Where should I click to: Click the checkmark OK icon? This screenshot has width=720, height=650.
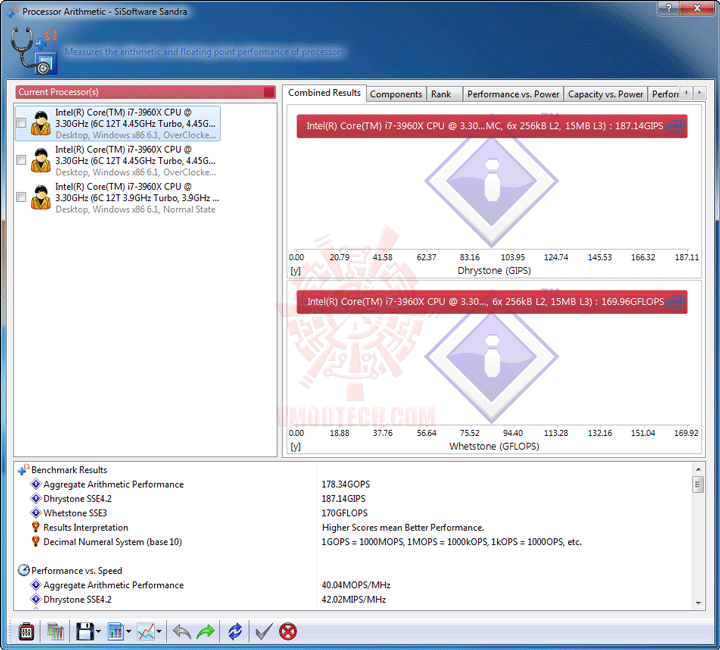264,632
